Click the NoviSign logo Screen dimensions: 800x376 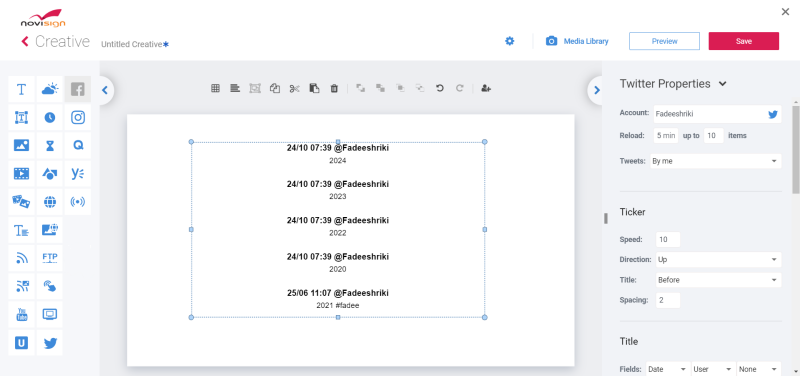(x=43, y=18)
